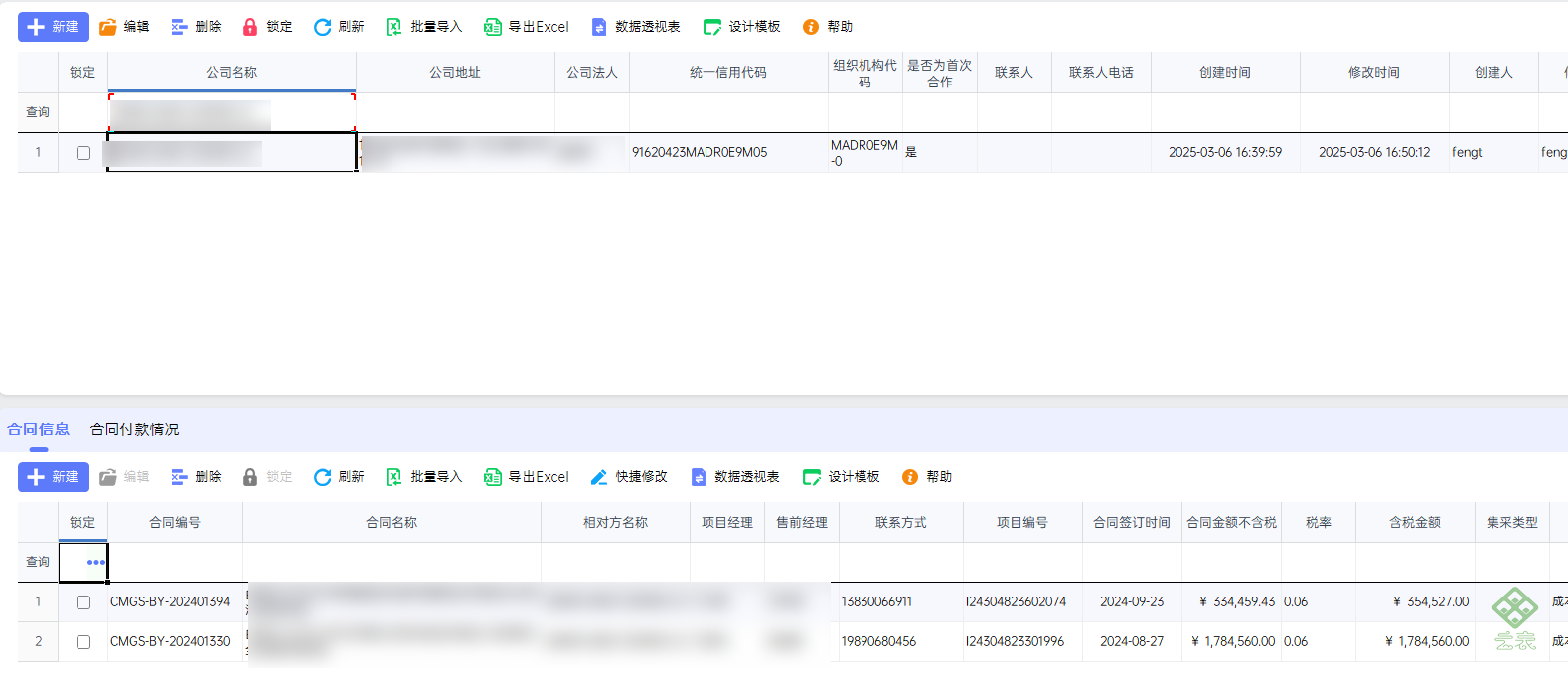Click 编辑 edit icon in top toolbar
The width and height of the screenshot is (1568, 682).
point(124,27)
